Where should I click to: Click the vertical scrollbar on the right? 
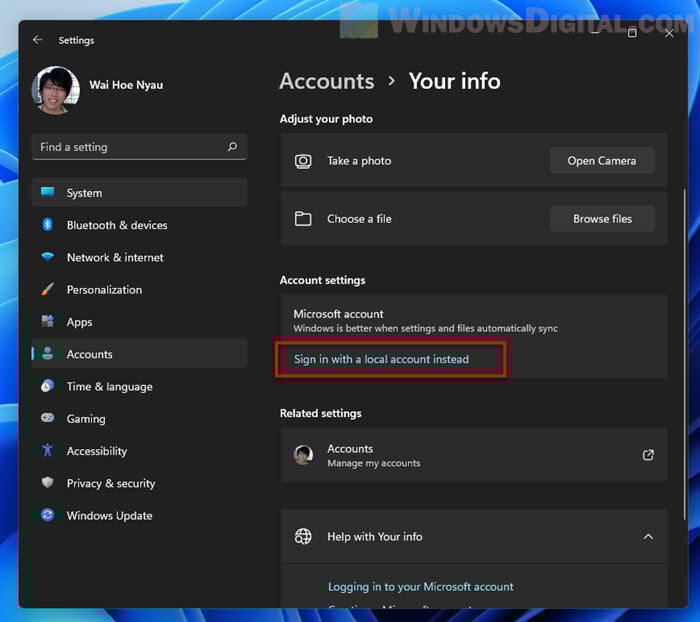(684, 354)
